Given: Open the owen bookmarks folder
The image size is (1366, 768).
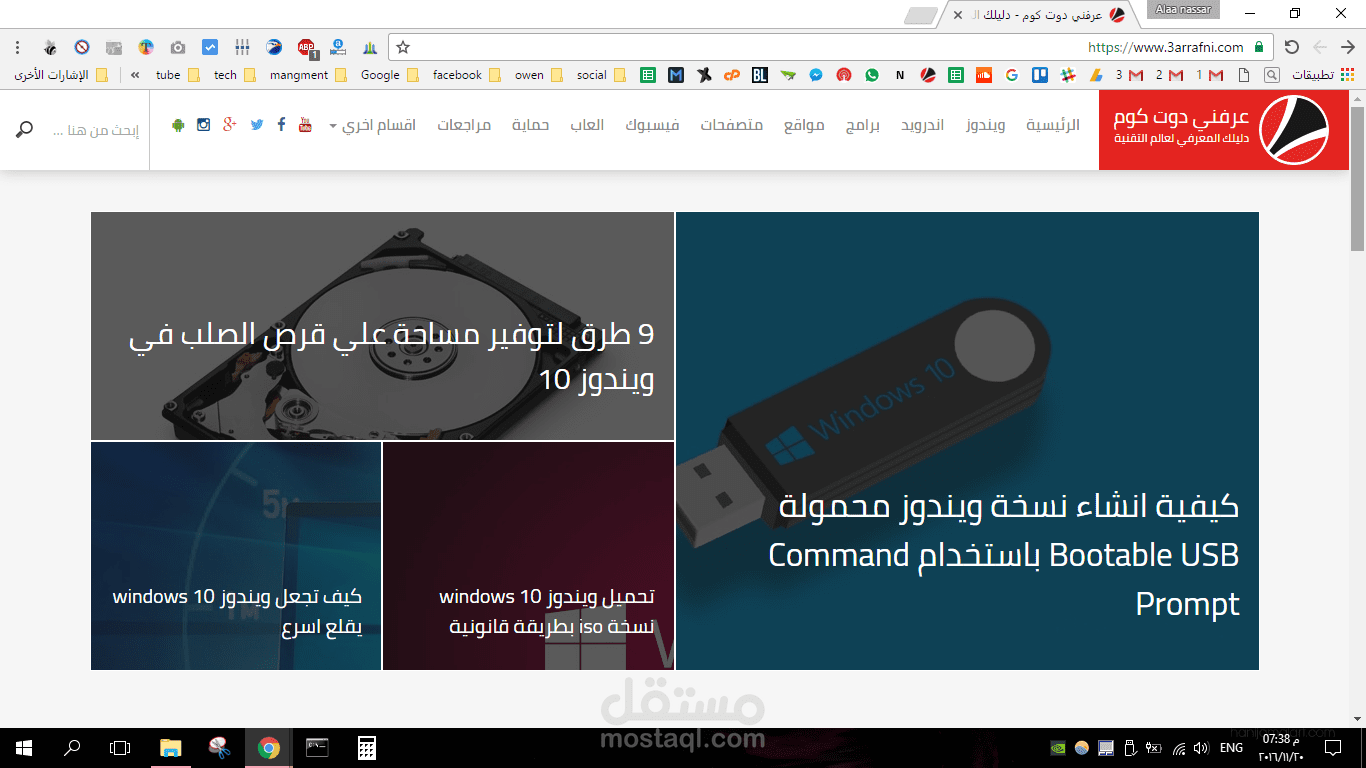Looking at the screenshot, I should (x=538, y=75).
